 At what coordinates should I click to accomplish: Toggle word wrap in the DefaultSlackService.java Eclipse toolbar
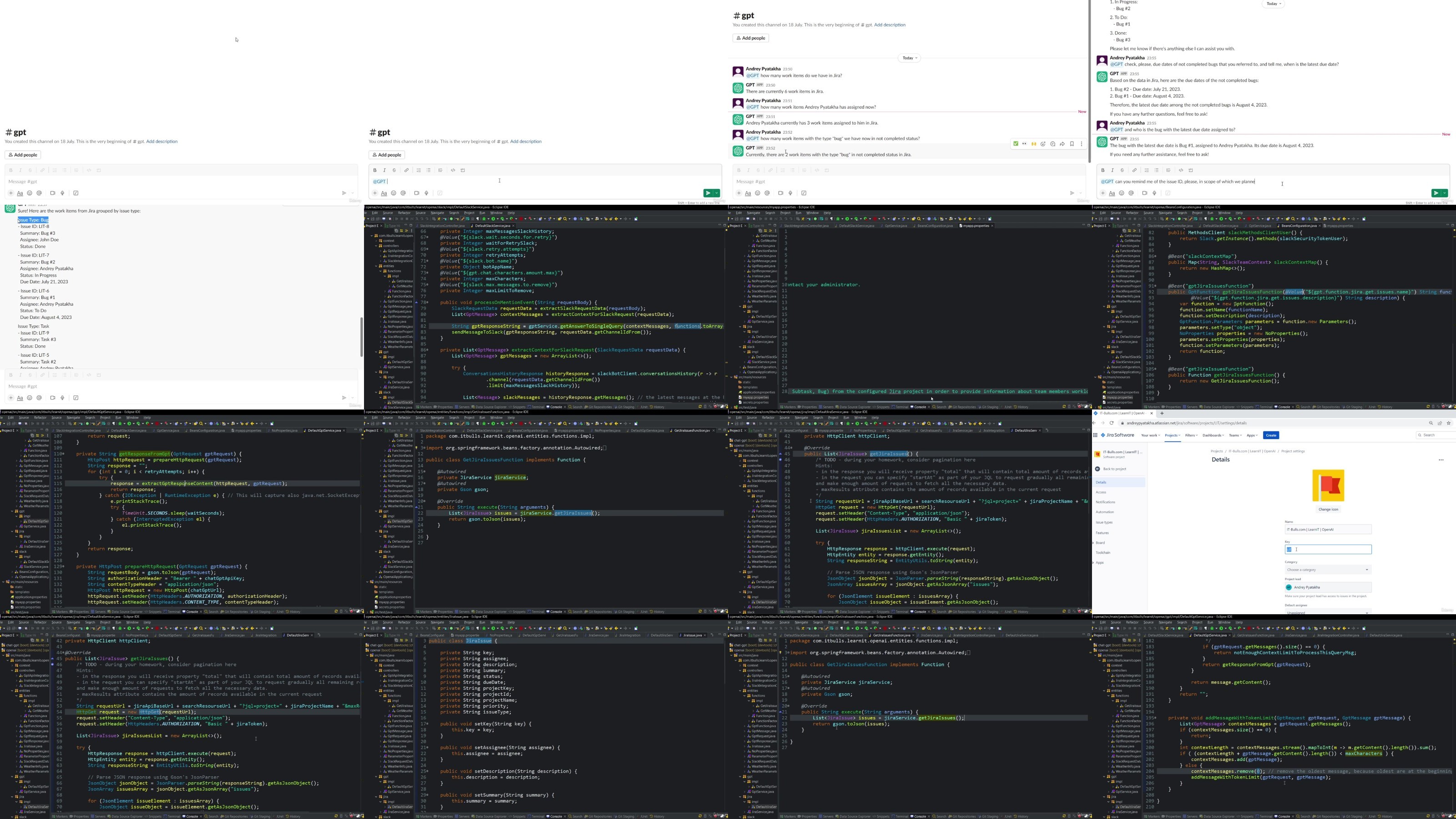click(x=468, y=219)
